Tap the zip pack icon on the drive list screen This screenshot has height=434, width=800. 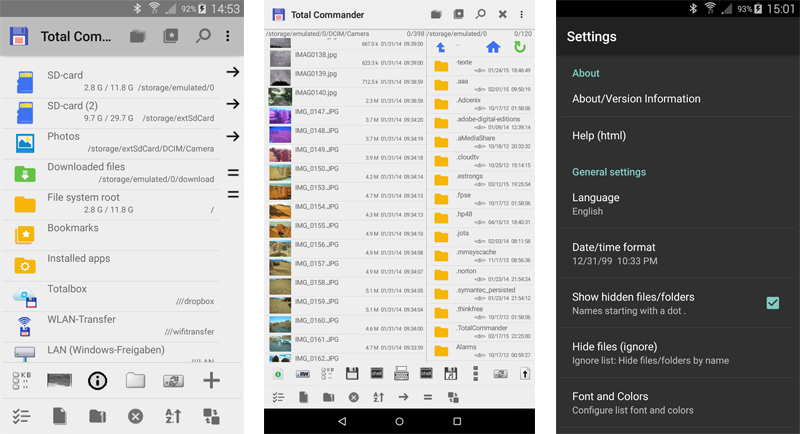point(97,416)
